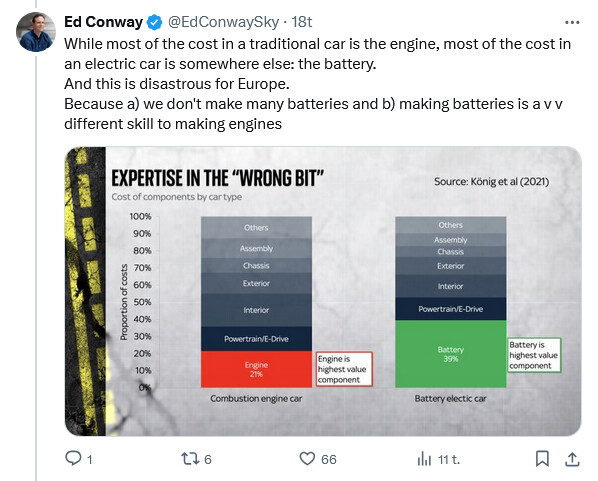Open the three-dot more options menu

pyautogui.click(x=572, y=23)
